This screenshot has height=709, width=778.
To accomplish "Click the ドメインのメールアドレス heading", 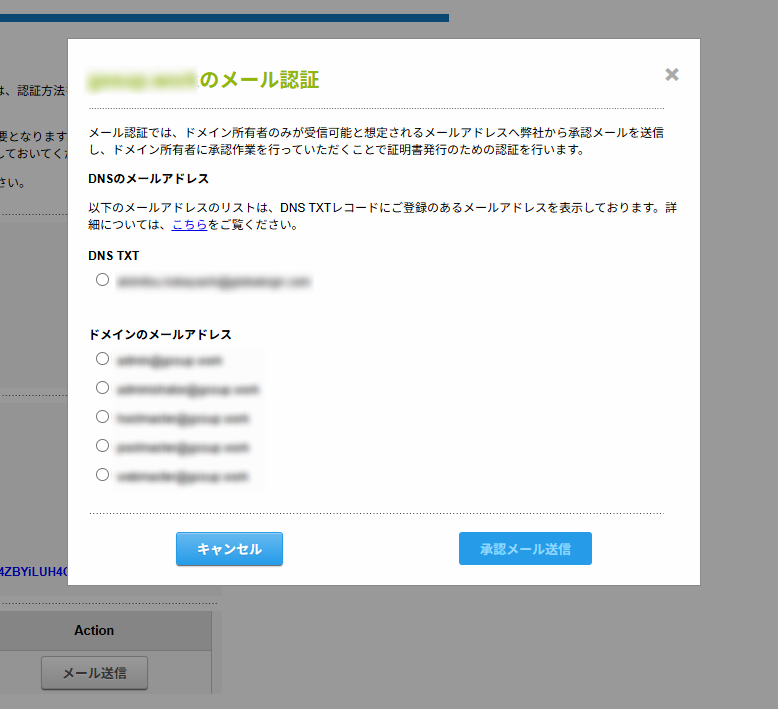I will coord(160,334).
